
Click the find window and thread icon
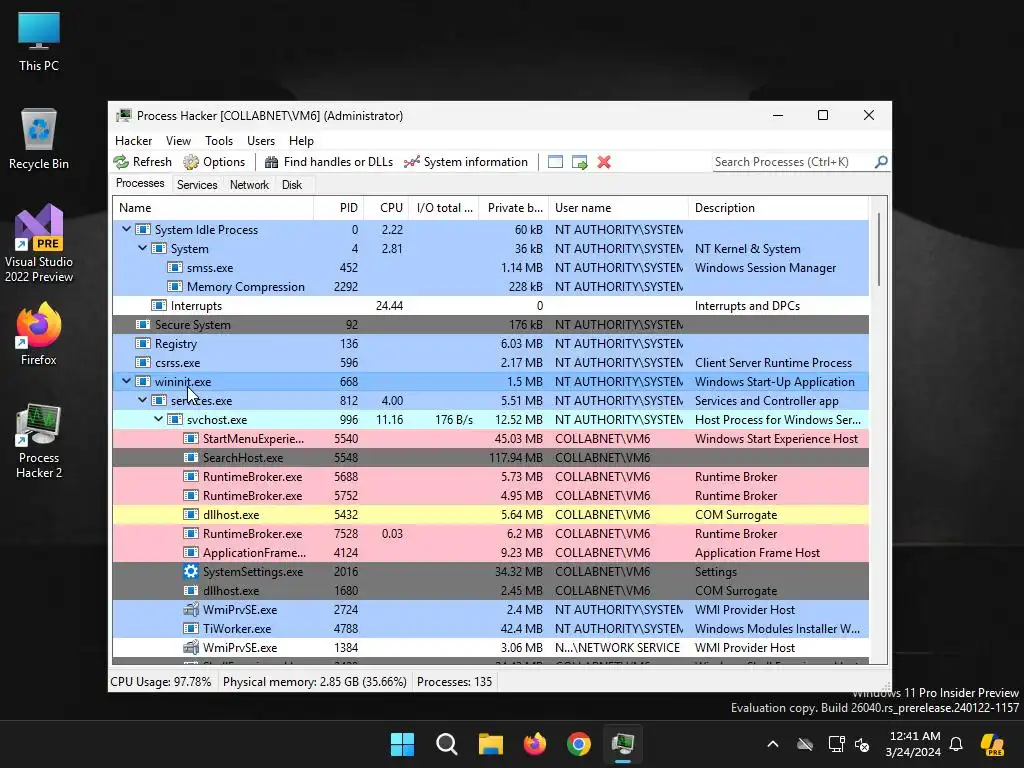[579, 162]
